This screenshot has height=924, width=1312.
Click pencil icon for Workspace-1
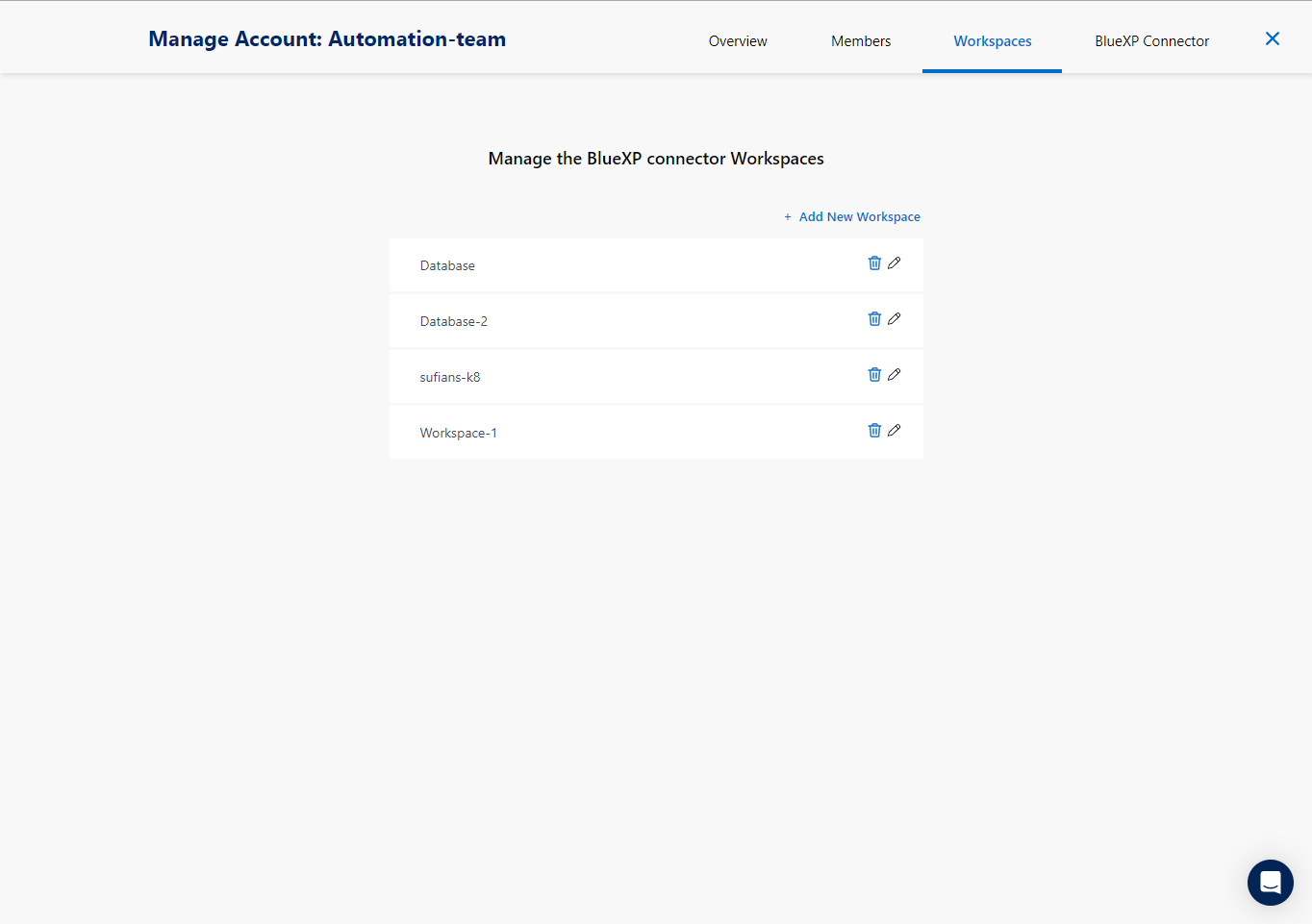point(895,431)
